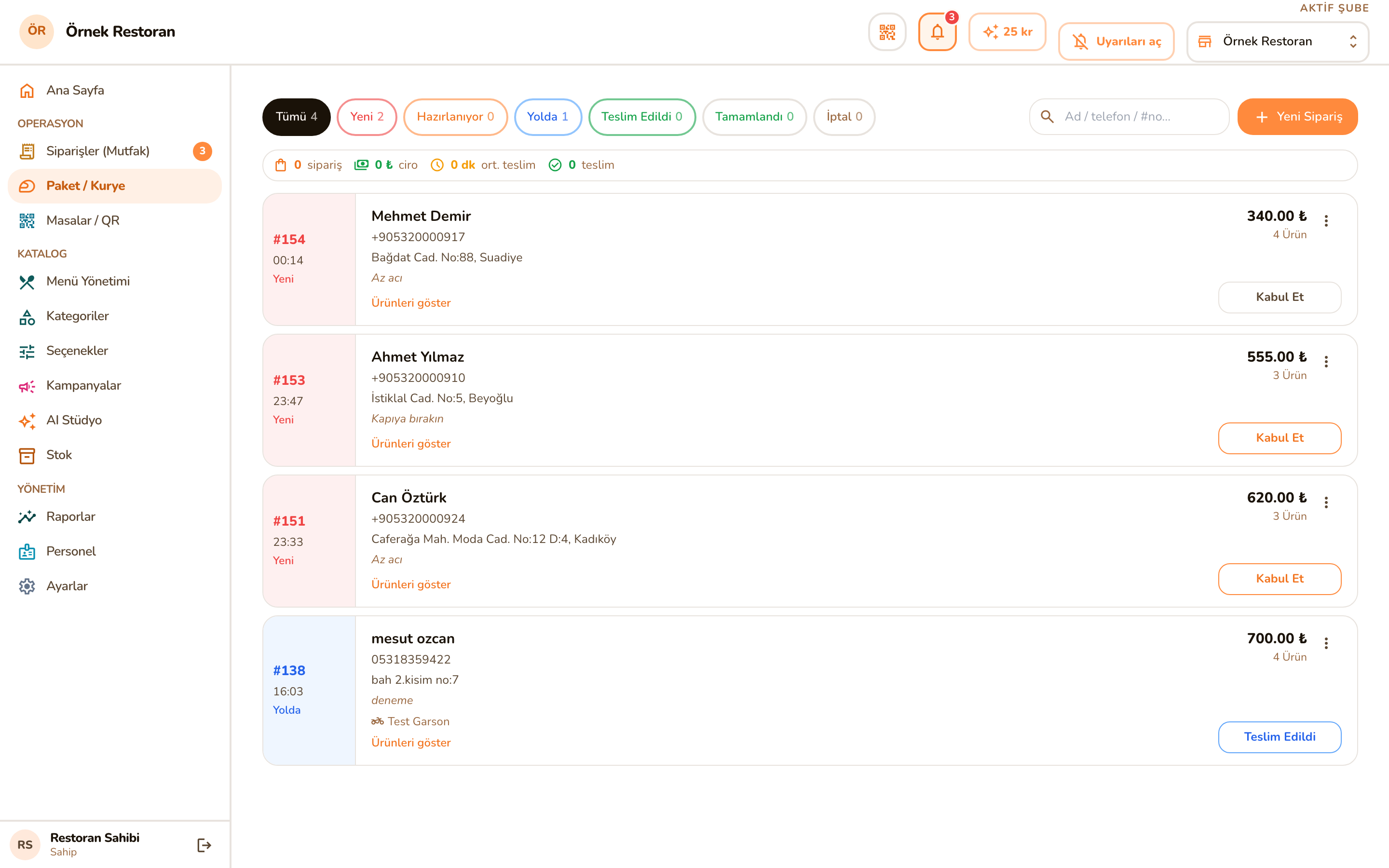Expand products for Ahmet Yılmaz order
Image resolution: width=1389 pixels, height=868 pixels.
[411, 443]
